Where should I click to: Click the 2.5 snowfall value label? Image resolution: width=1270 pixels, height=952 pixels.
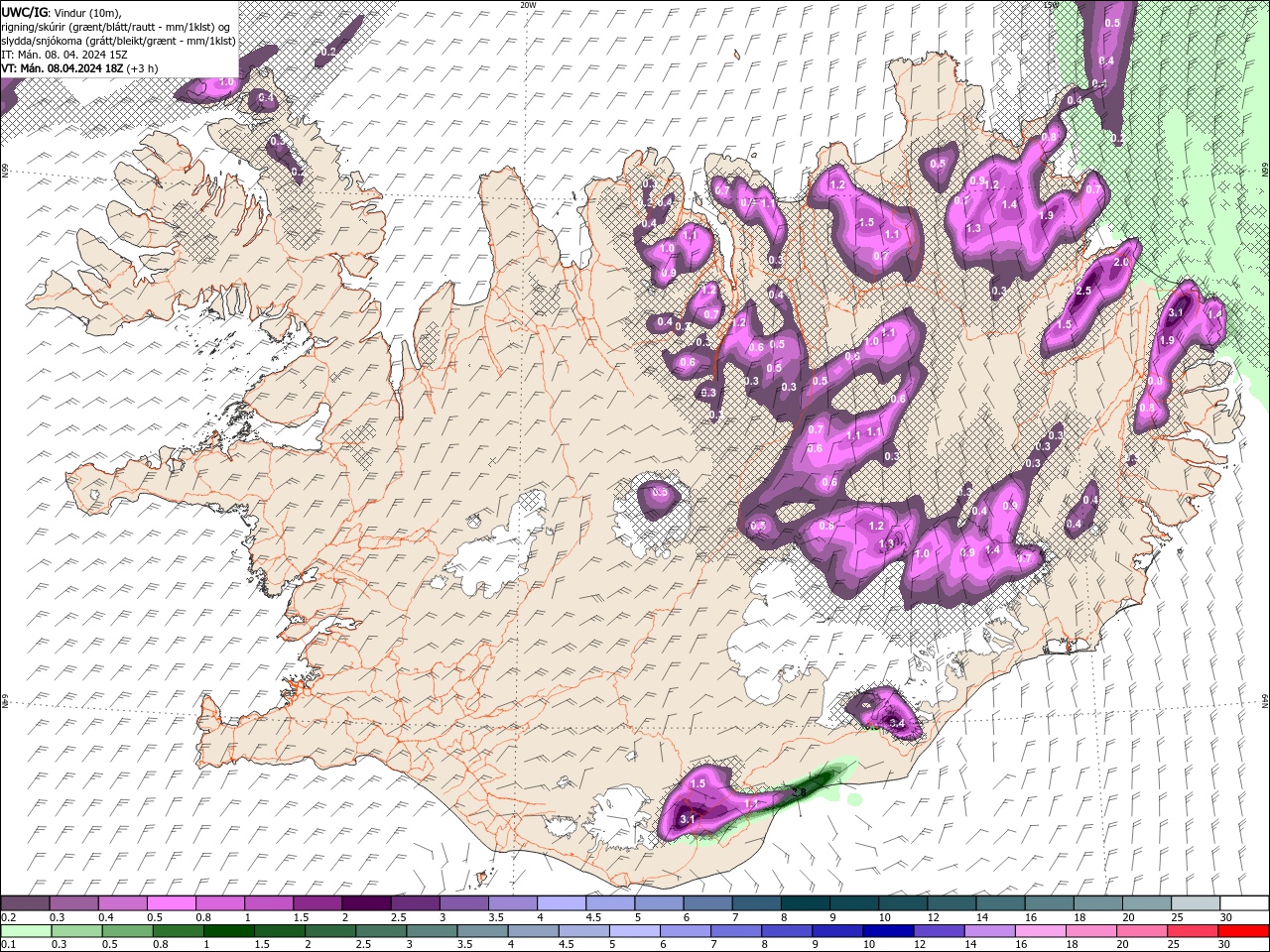coord(1083,291)
